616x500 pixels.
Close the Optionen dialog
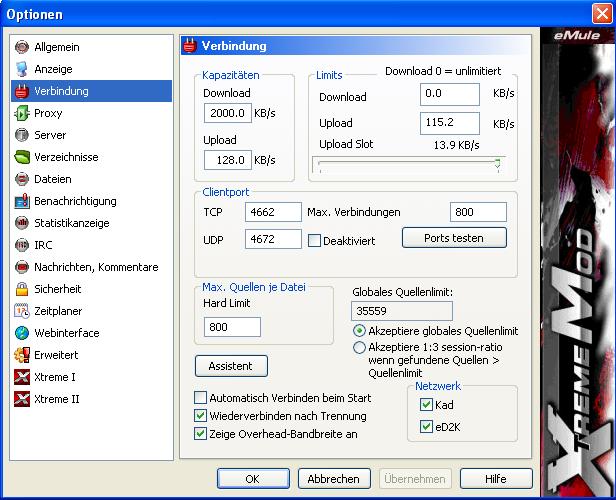click(602, 14)
